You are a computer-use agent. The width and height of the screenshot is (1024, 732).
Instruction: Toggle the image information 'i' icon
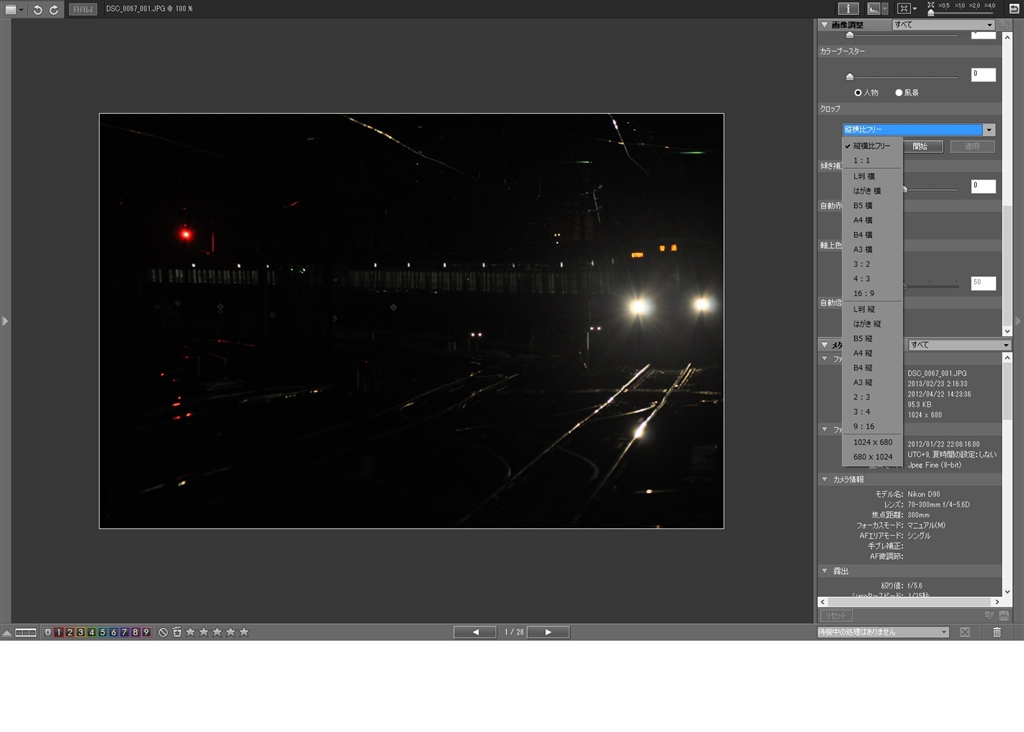pos(848,8)
